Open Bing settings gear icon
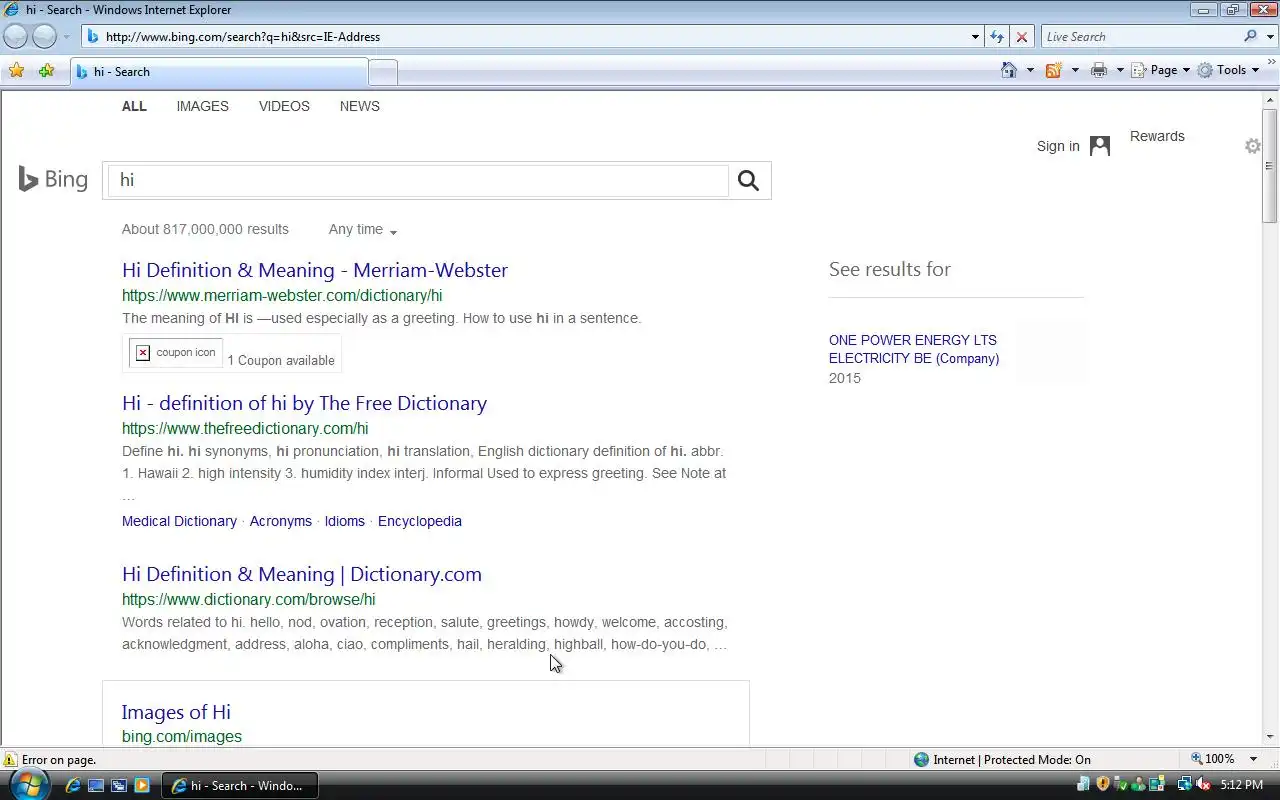Image resolution: width=1280 pixels, height=800 pixels. (x=1253, y=146)
